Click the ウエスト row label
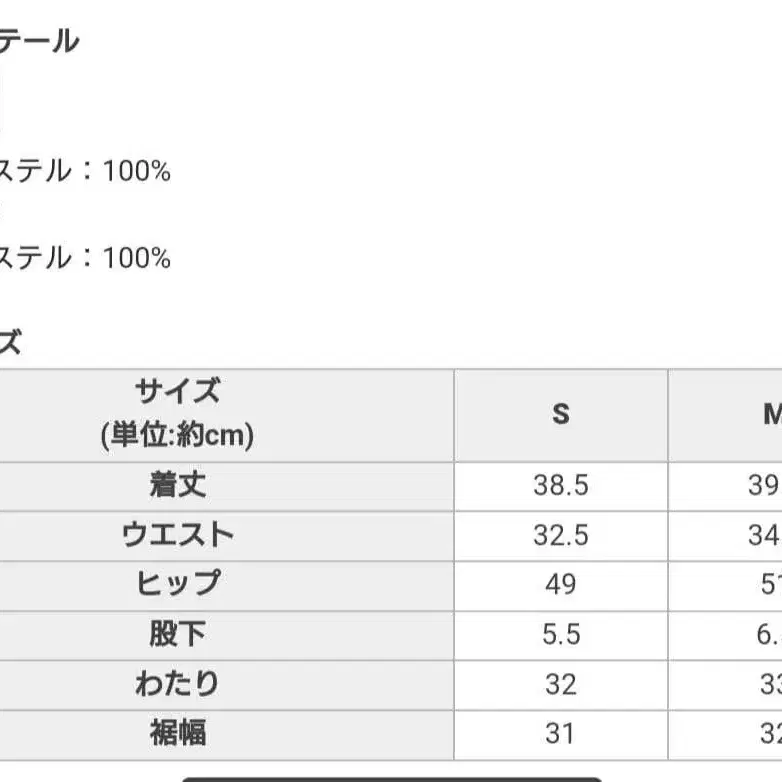 coord(177,535)
